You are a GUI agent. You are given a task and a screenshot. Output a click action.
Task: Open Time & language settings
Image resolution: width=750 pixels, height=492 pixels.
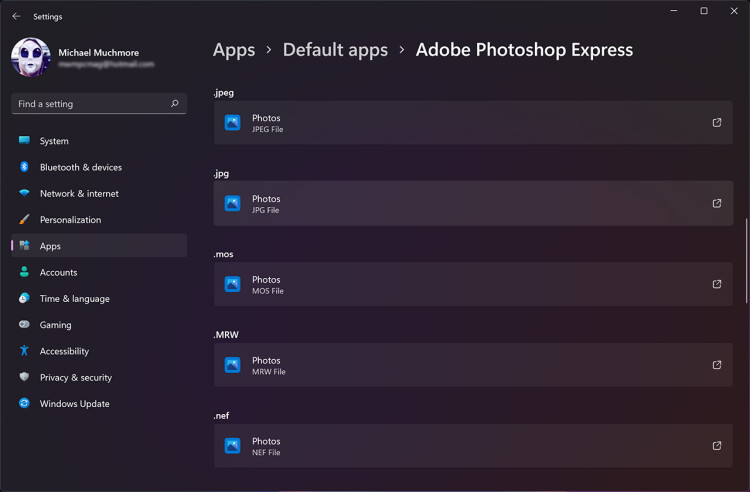click(74, 299)
